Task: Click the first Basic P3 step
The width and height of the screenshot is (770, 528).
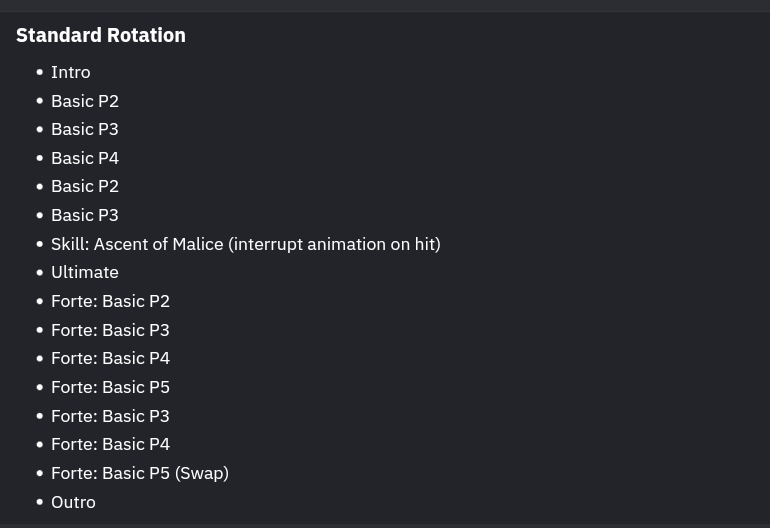Action: pyautogui.click(x=85, y=129)
